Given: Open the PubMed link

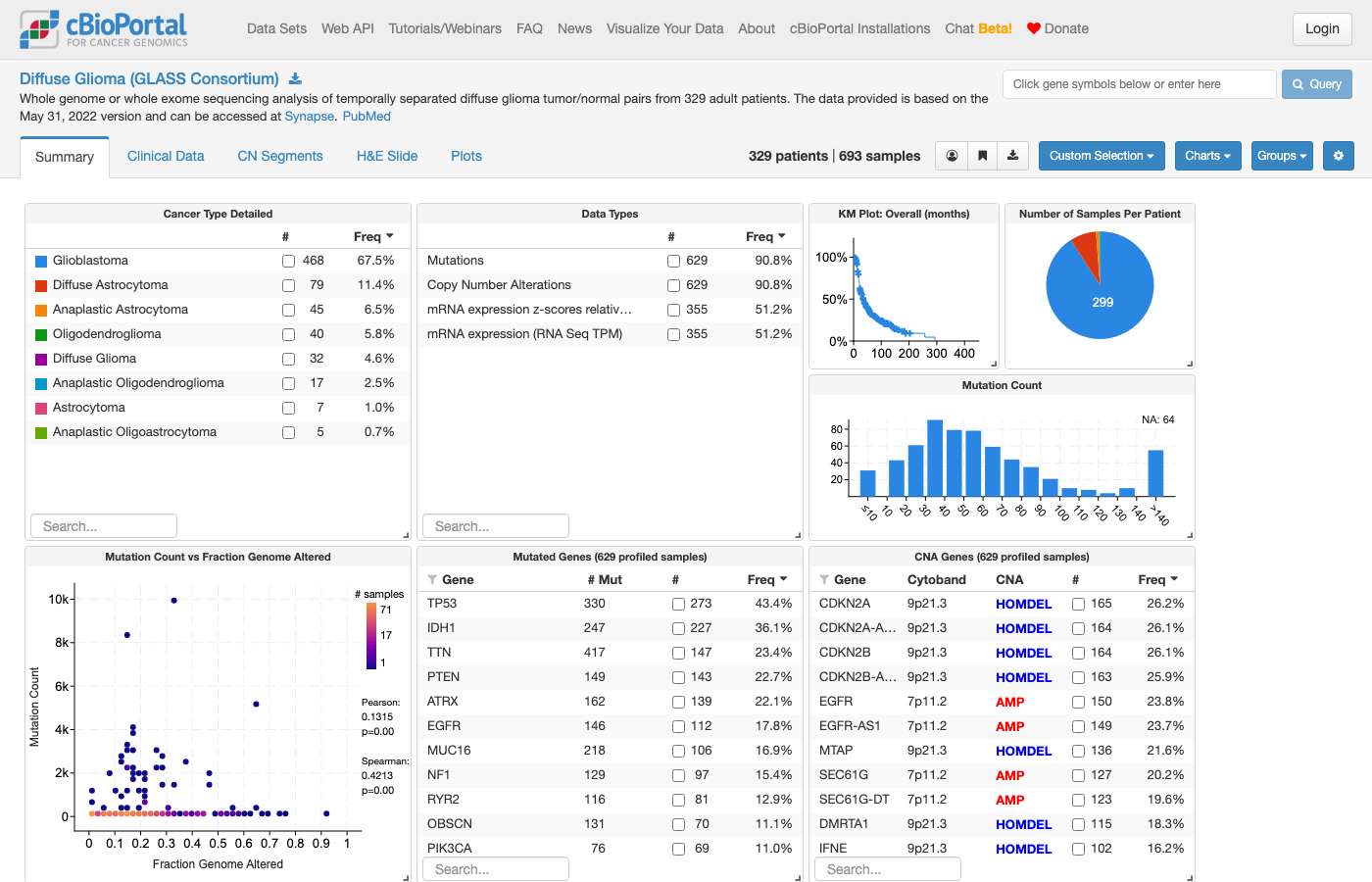Looking at the screenshot, I should tap(367, 116).
